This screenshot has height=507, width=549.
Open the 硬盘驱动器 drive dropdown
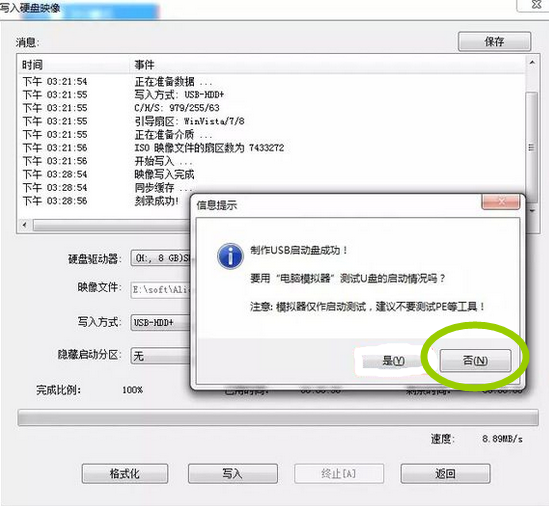[161, 258]
